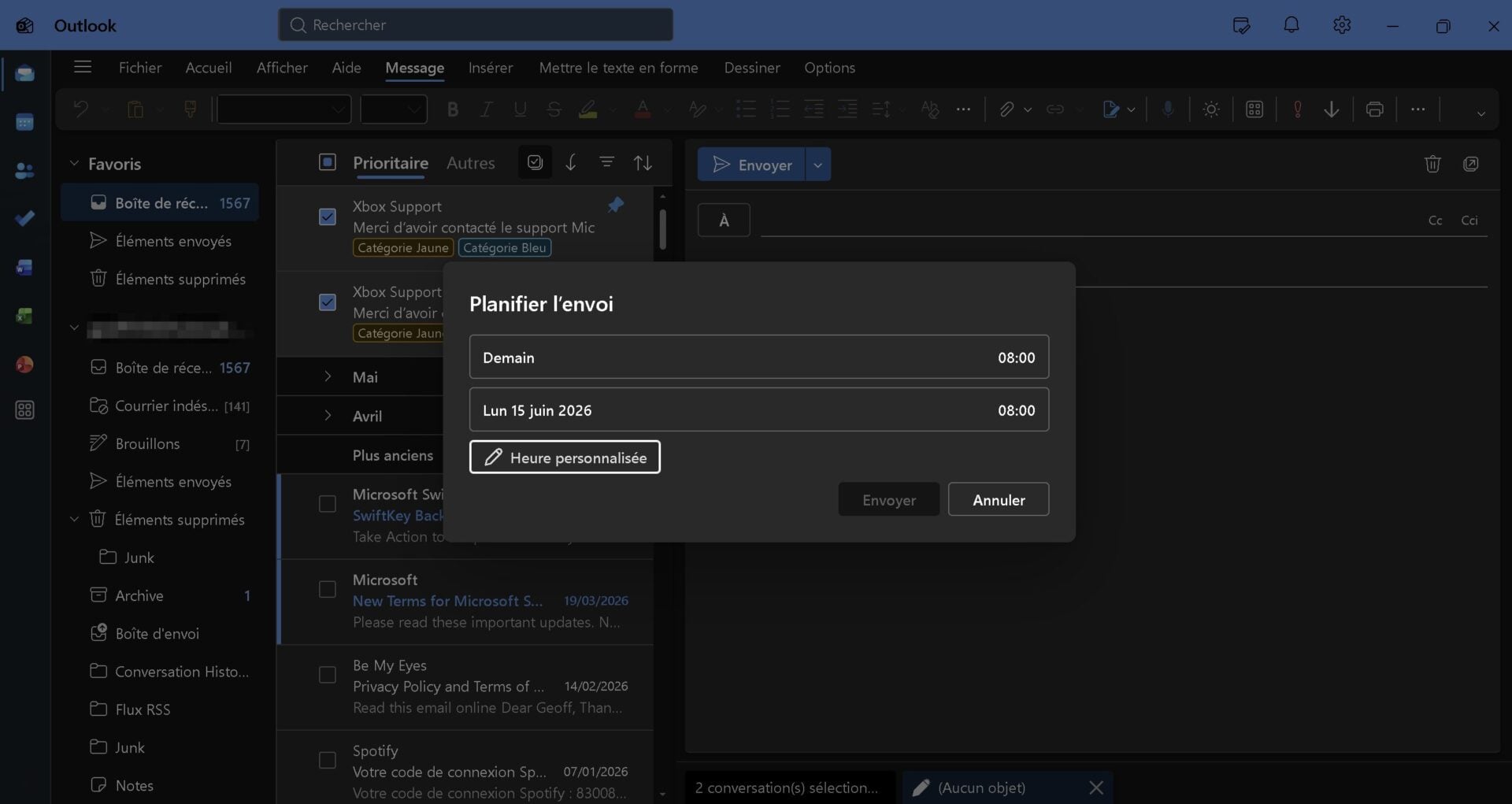Launch PowerPoint from the sidebar

point(24,364)
